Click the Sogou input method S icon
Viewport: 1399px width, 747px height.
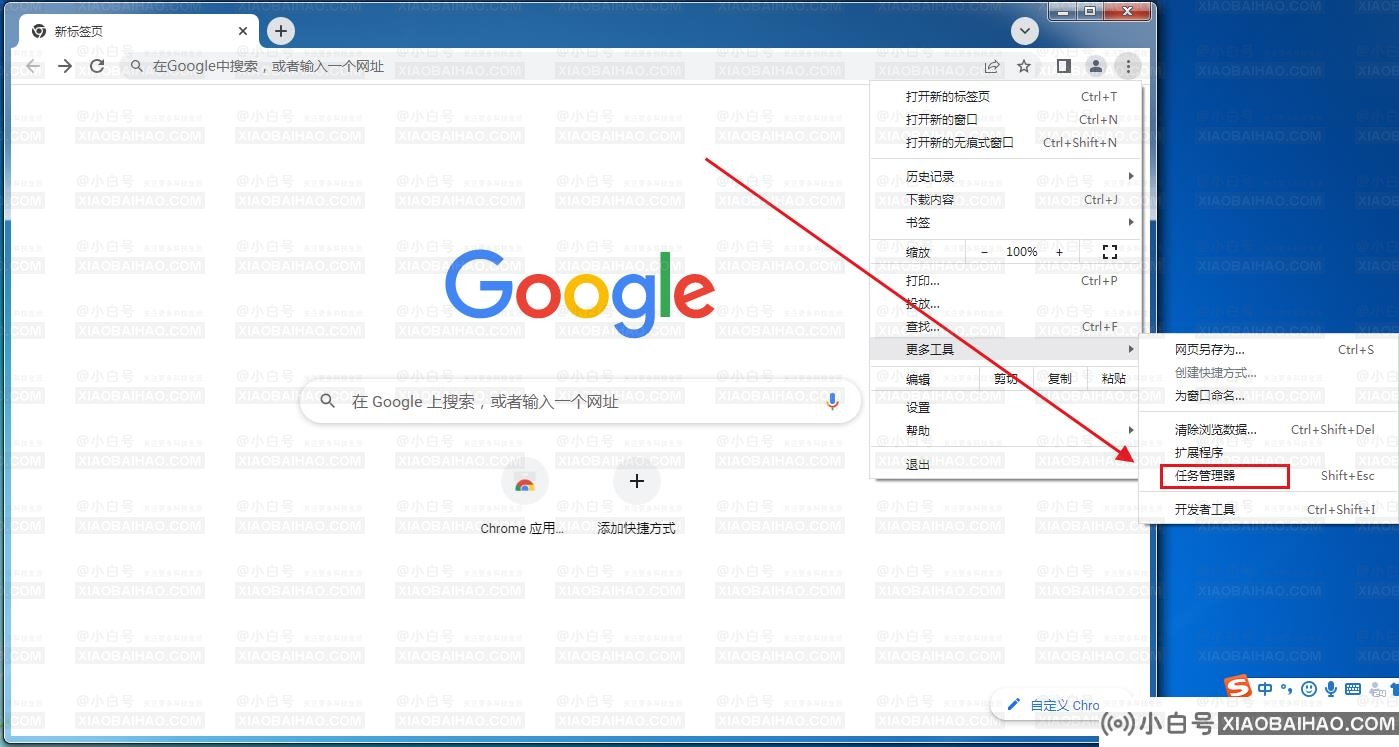click(1239, 688)
